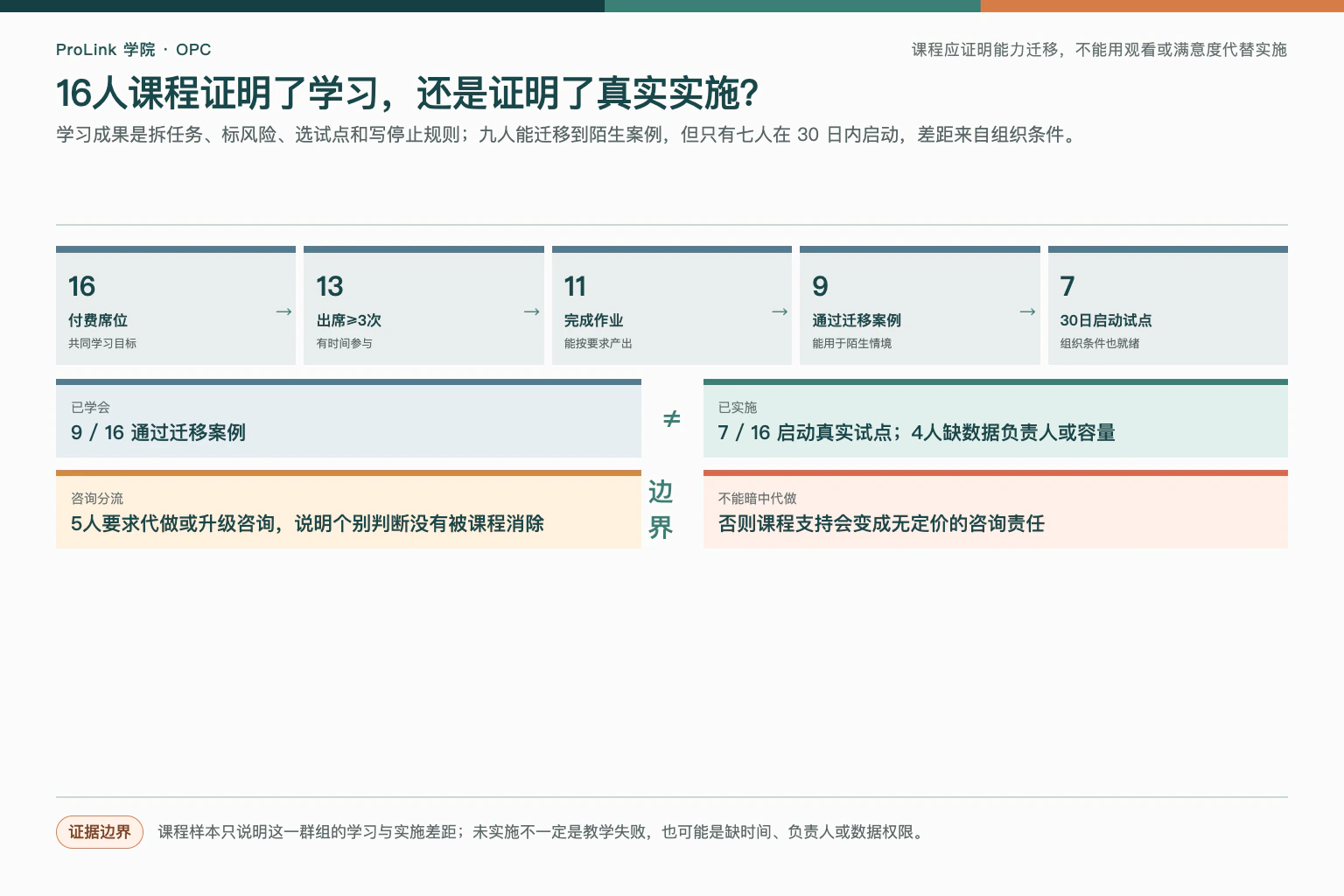Click 5人要求代做或升级咨询 statement

(307, 523)
